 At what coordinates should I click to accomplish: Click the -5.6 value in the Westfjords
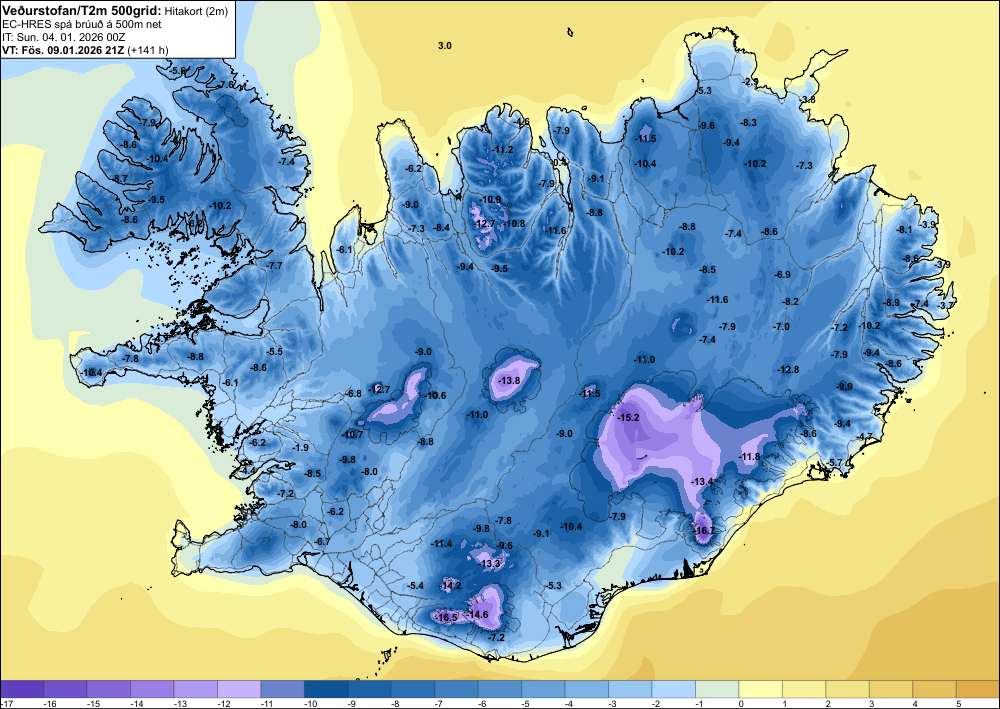177,70
